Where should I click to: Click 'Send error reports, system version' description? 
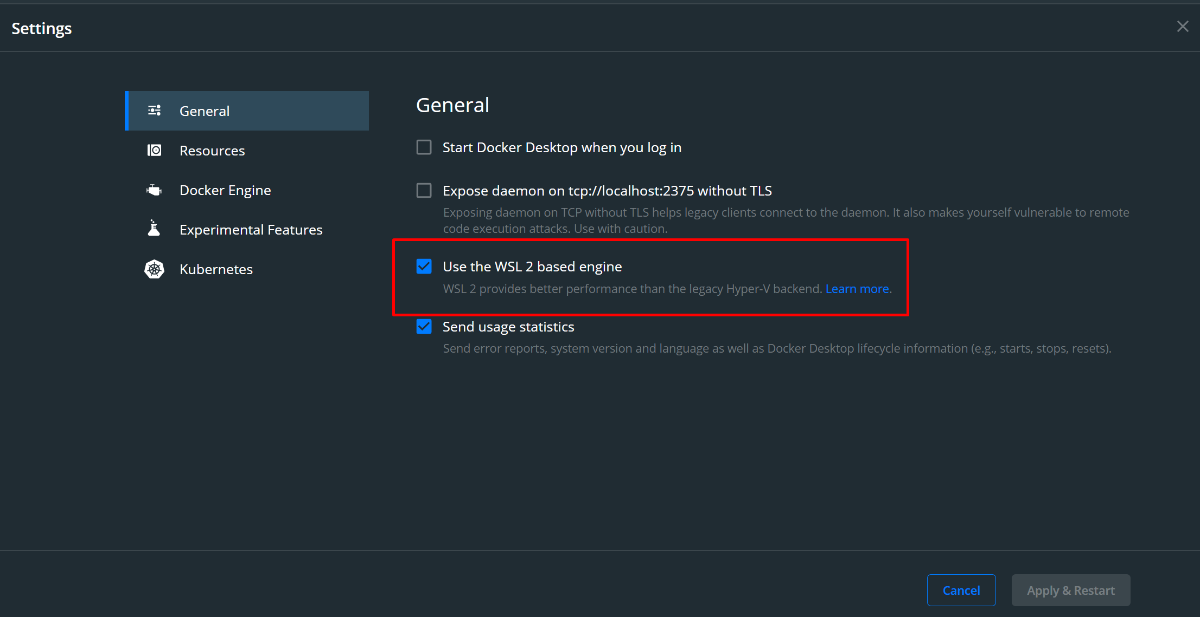pos(777,349)
